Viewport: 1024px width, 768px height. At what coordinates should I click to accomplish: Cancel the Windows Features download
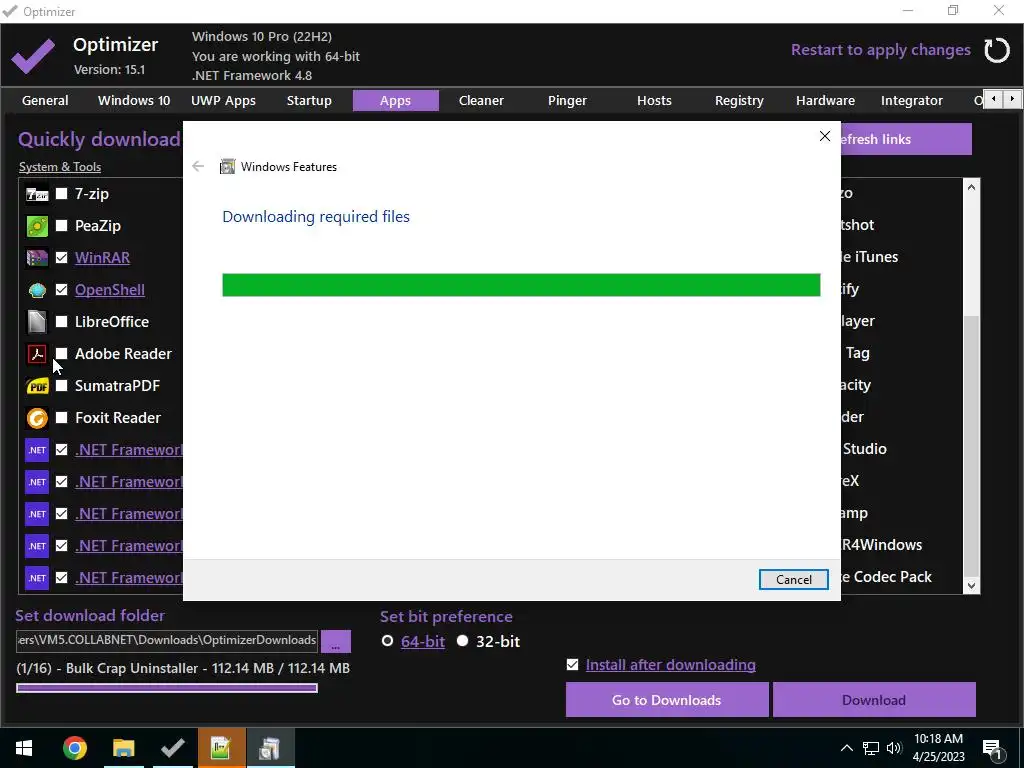793,579
